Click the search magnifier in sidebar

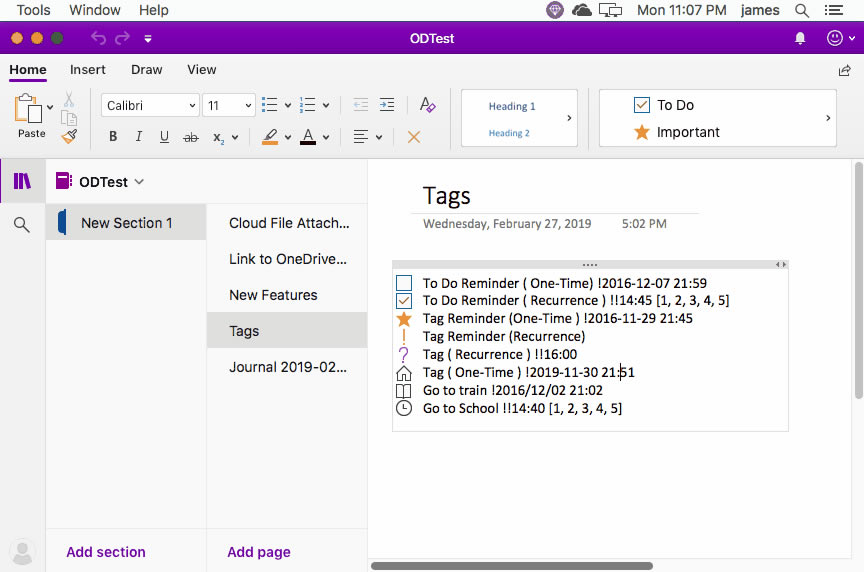click(x=21, y=225)
